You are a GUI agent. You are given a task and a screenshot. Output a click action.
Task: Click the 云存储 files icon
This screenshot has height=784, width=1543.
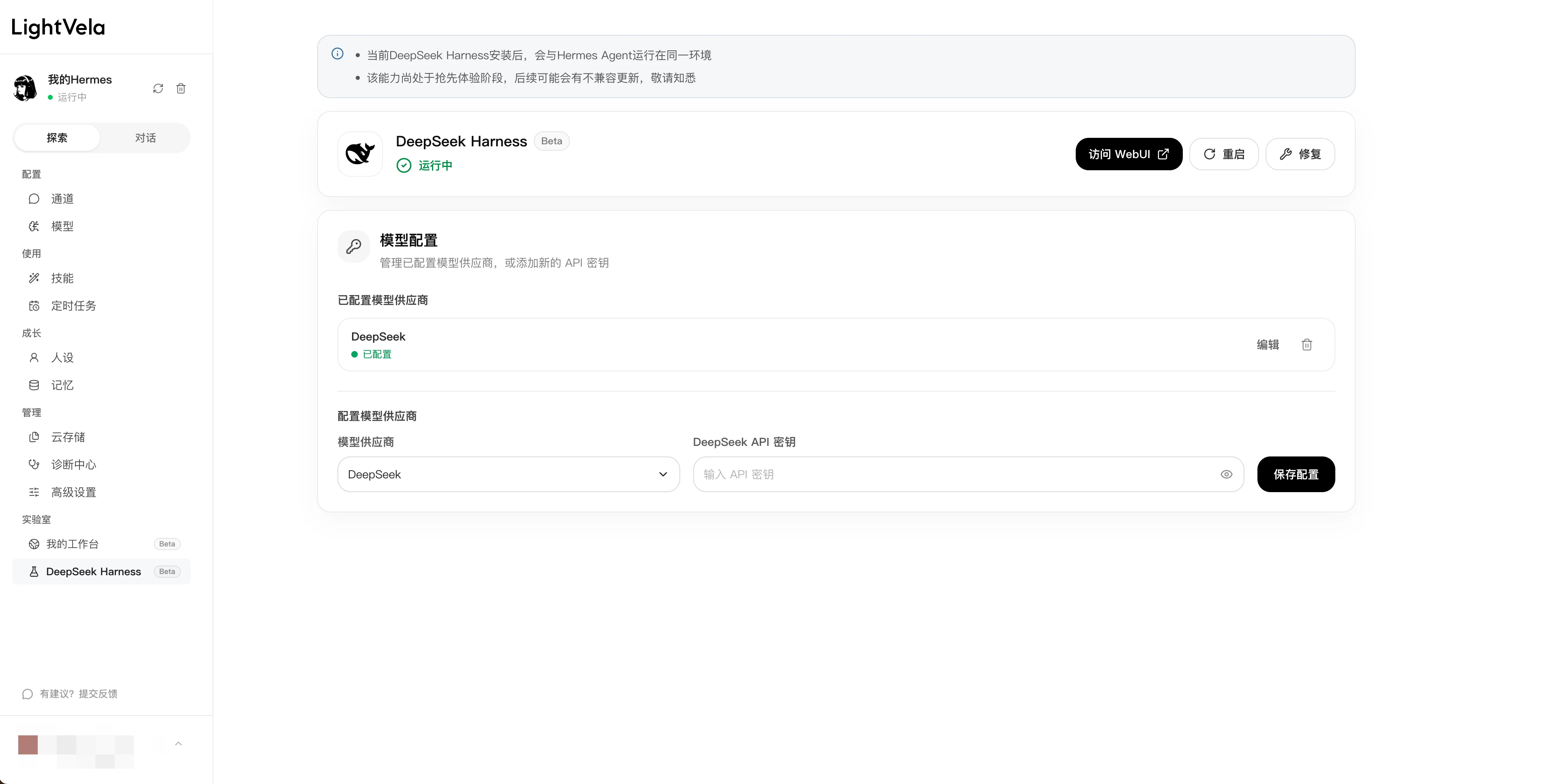click(34, 437)
